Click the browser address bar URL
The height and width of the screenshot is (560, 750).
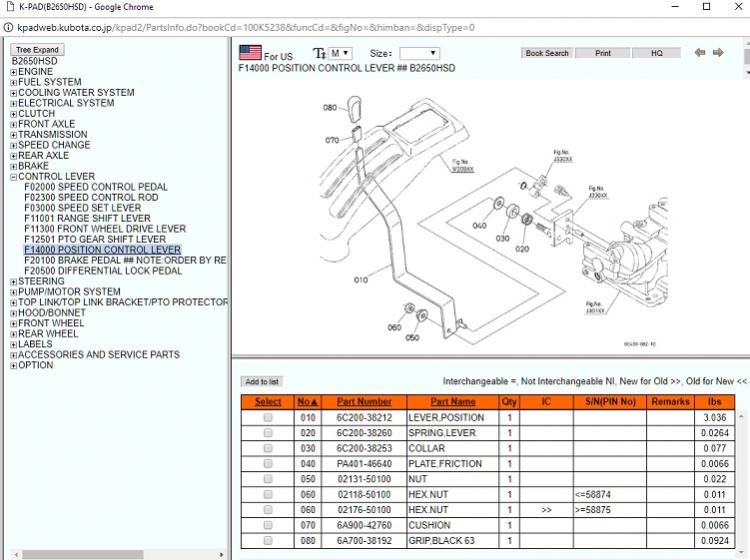[246, 28]
